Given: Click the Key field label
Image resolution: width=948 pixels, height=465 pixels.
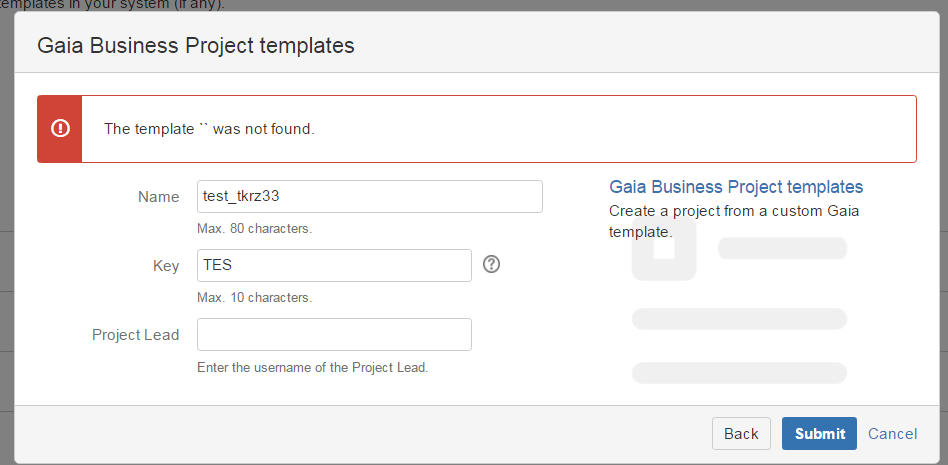Looking at the screenshot, I should point(166,266).
